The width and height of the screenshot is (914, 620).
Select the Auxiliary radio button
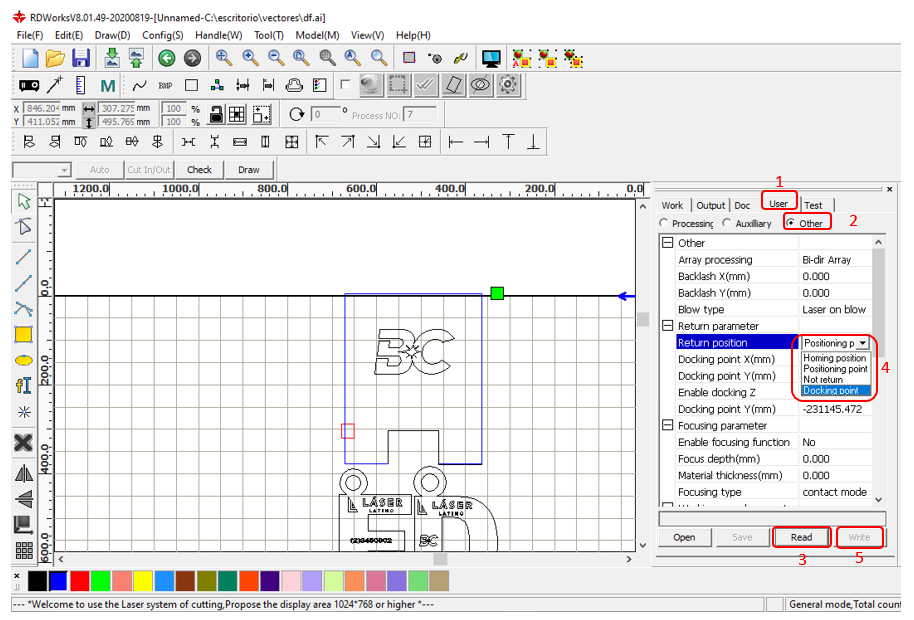(727, 223)
